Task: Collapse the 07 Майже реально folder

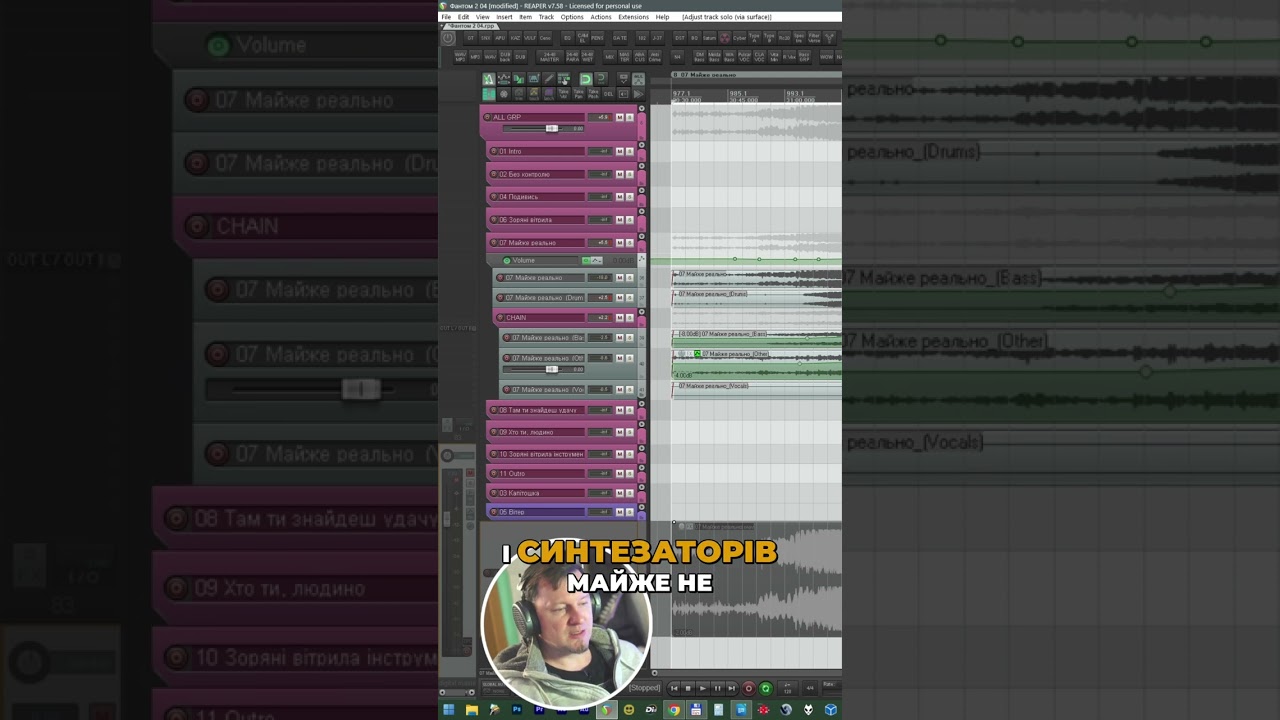Action: pos(642,236)
